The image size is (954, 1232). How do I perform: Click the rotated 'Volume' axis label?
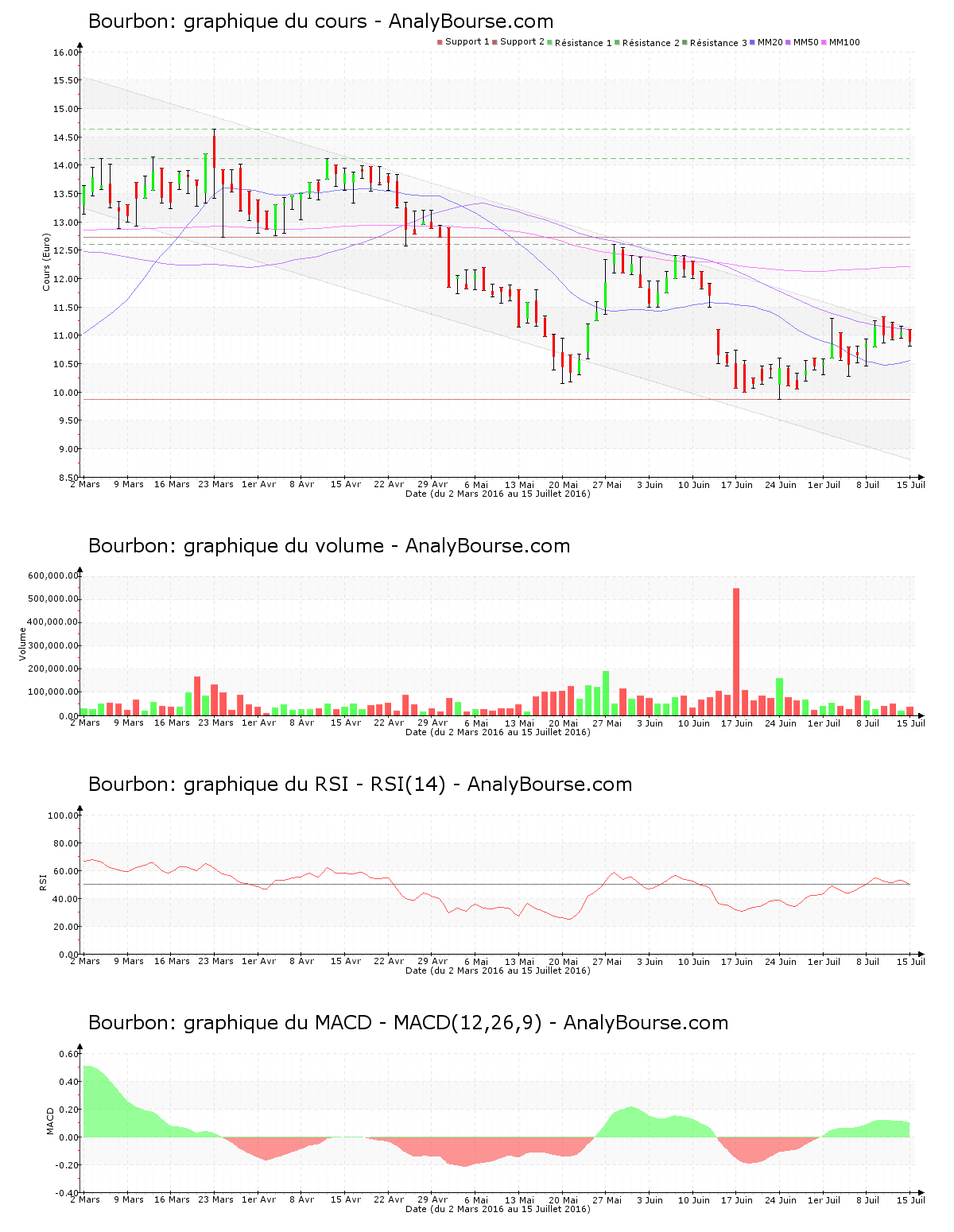(x=22, y=644)
